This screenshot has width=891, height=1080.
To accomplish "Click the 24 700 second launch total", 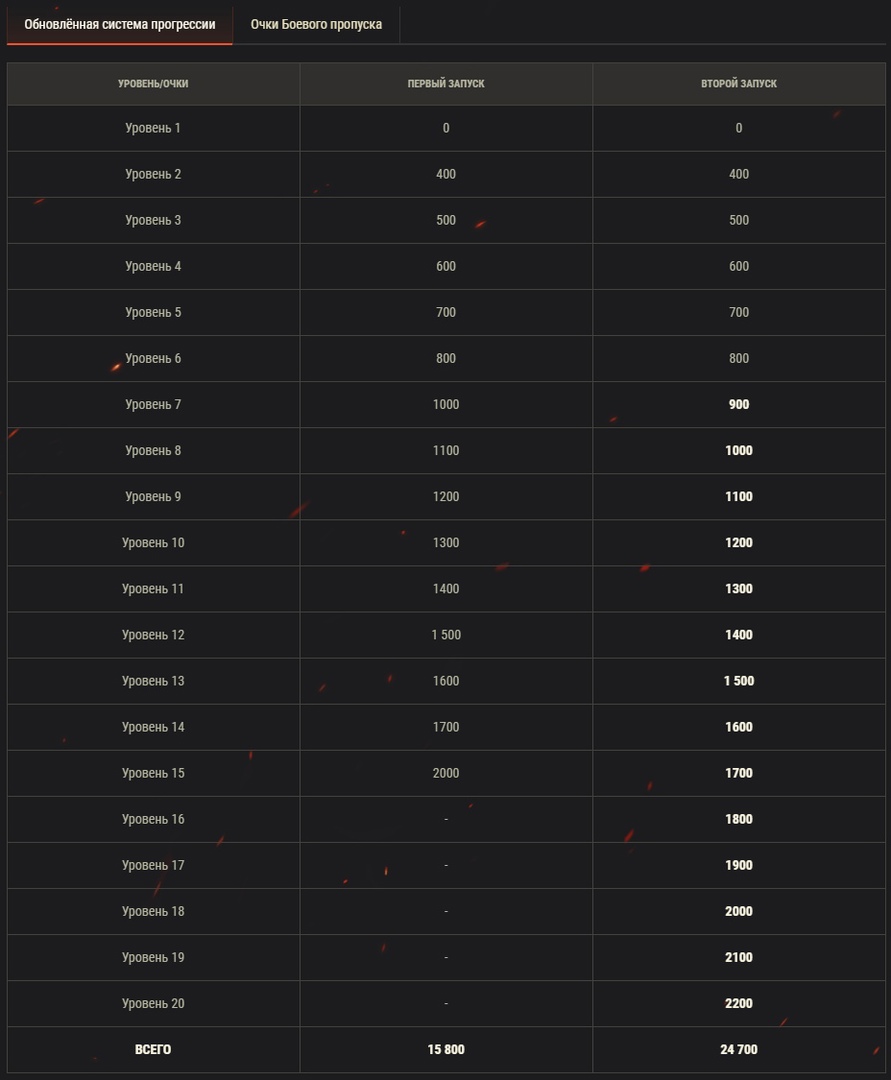I will 739,1050.
